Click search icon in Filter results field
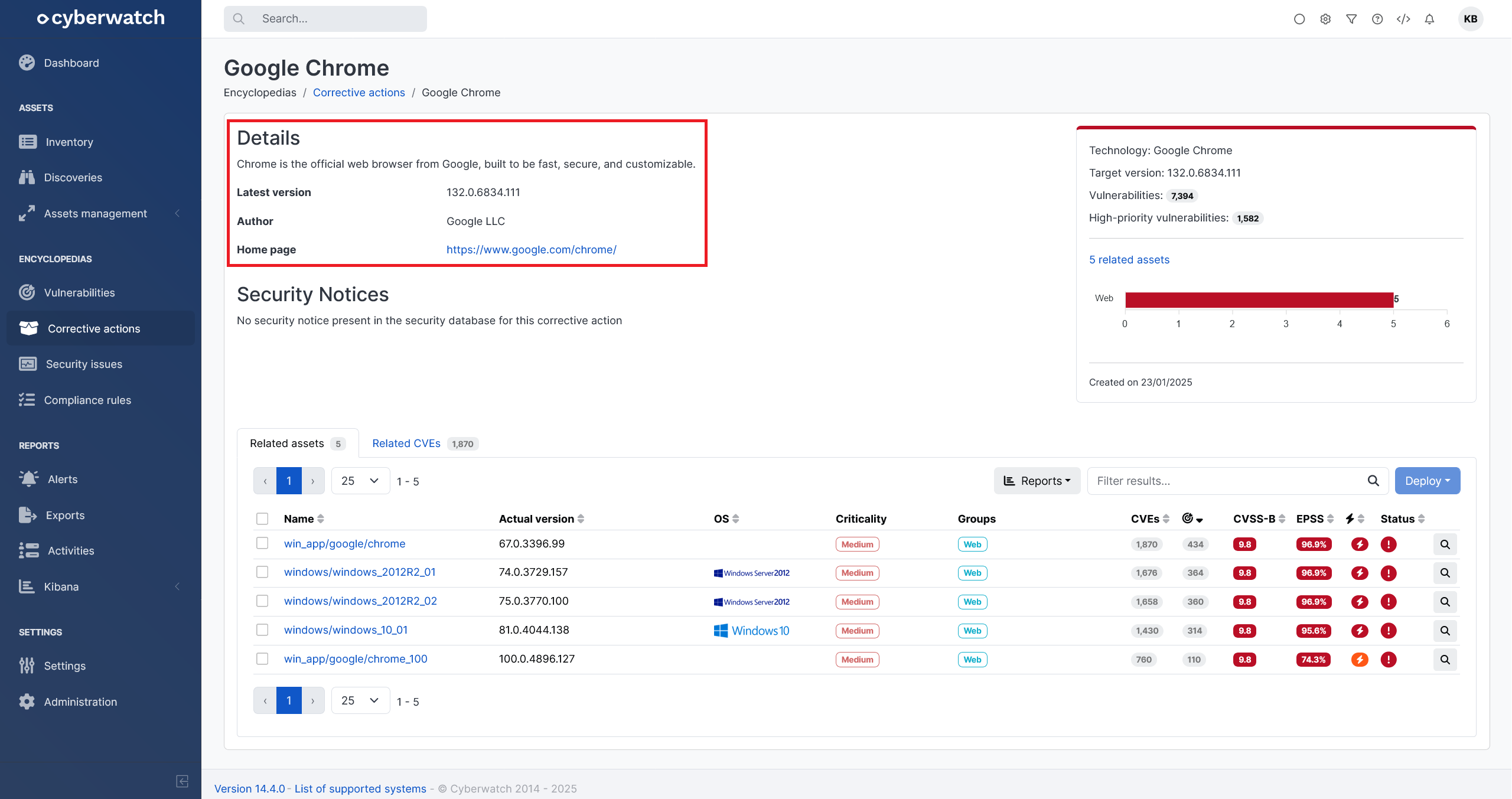This screenshot has height=799, width=1512. click(1373, 481)
